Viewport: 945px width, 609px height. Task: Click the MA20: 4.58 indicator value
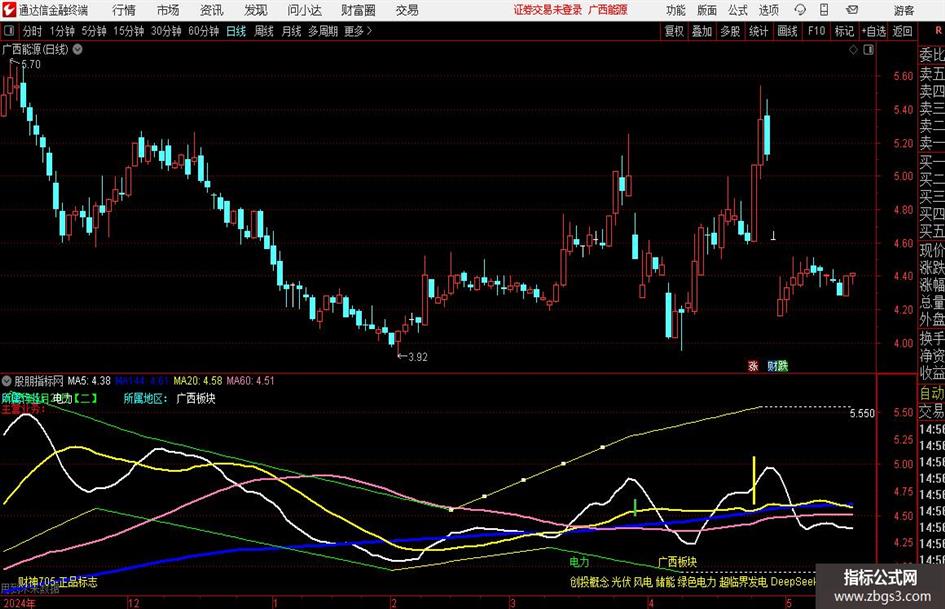click(198, 380)
